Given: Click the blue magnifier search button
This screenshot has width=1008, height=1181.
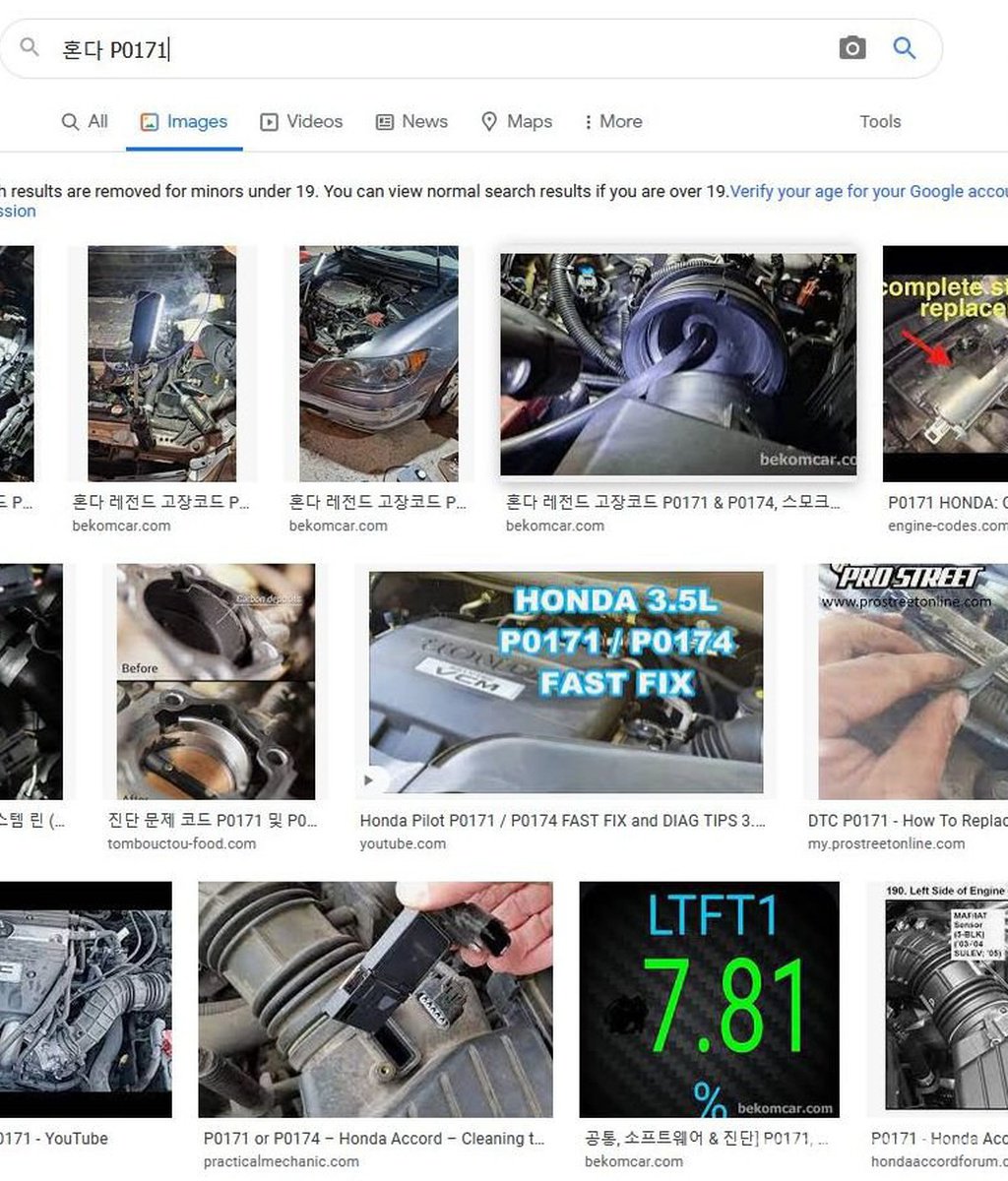Looking at the screenshot, I should point(904,48).
